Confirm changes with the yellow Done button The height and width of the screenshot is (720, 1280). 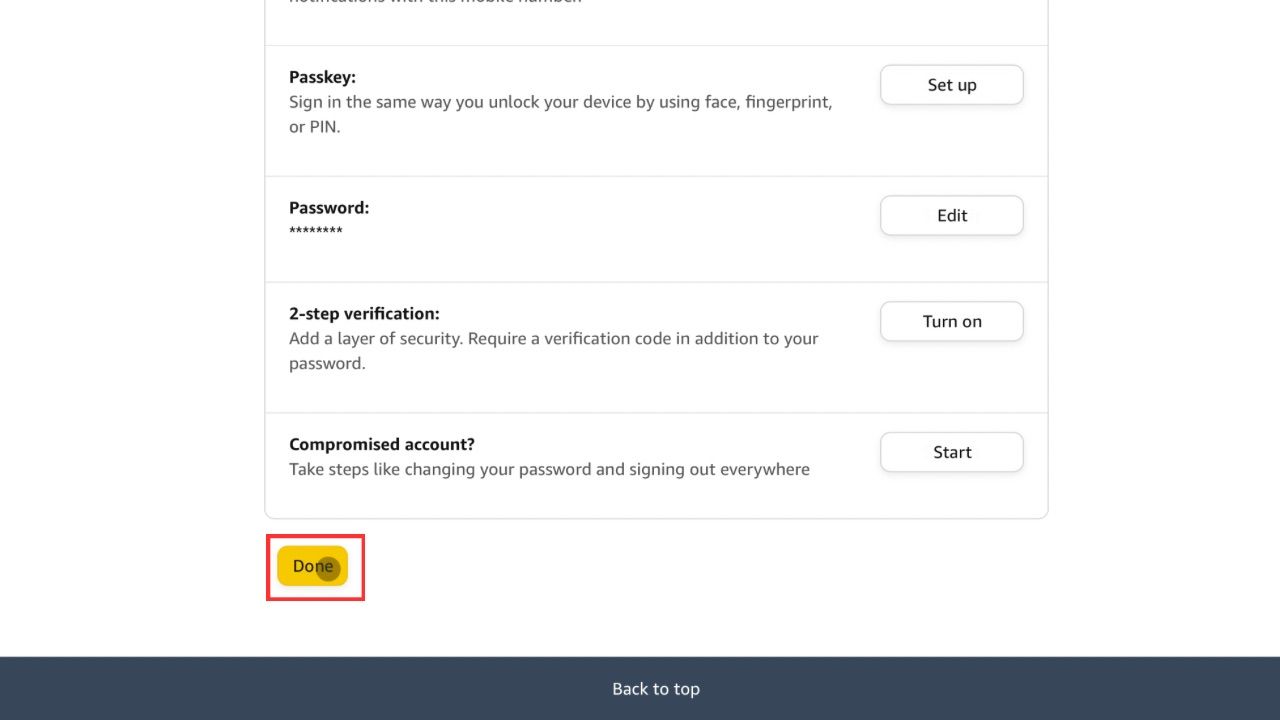point(314,565)
